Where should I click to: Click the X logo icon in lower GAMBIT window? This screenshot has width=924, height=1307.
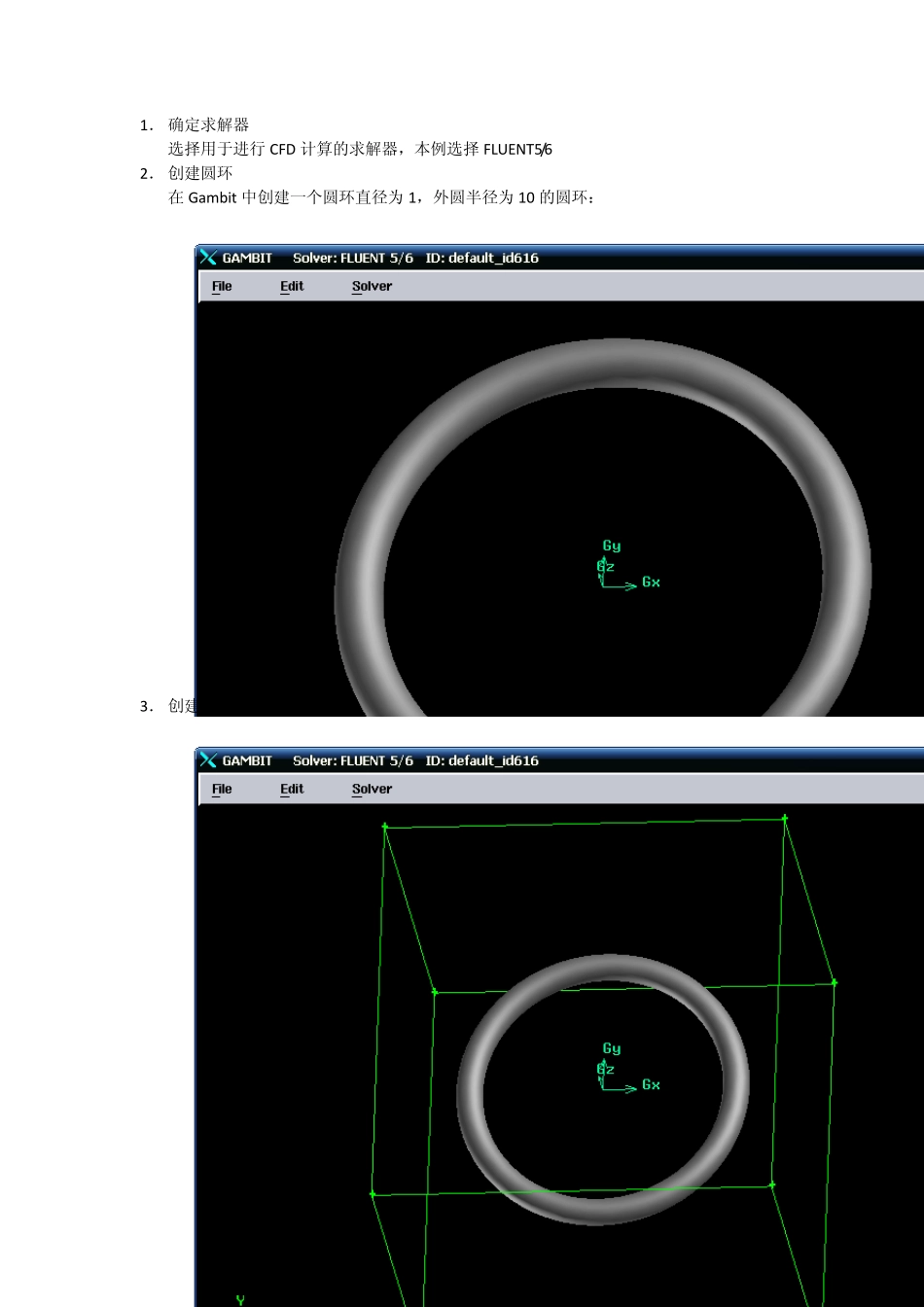tap(208, 760)
